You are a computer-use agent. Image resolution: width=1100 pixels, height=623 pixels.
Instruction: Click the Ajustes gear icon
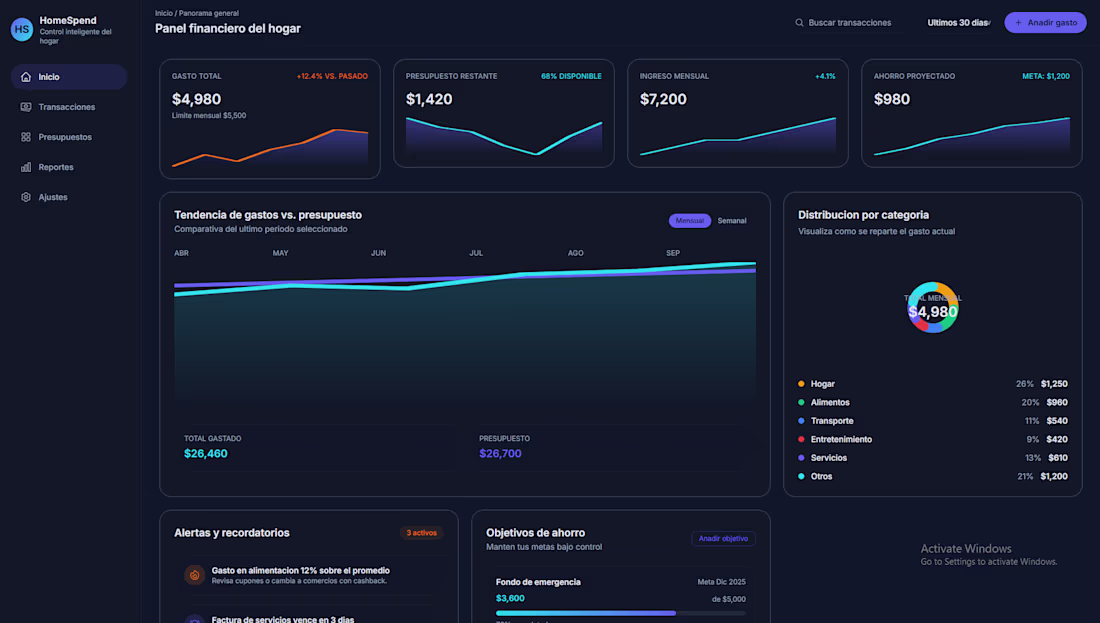26,198
